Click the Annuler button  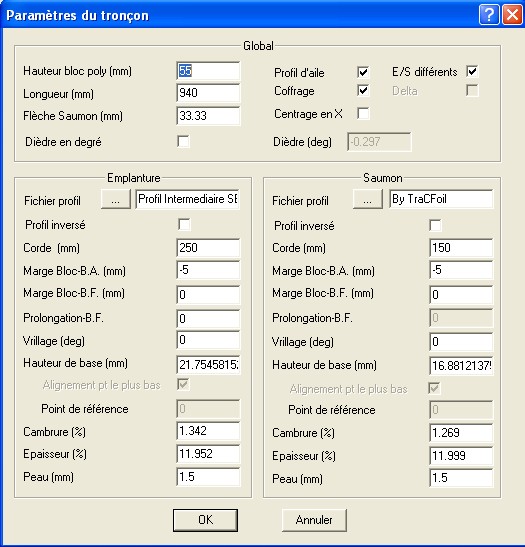(314, 520)
